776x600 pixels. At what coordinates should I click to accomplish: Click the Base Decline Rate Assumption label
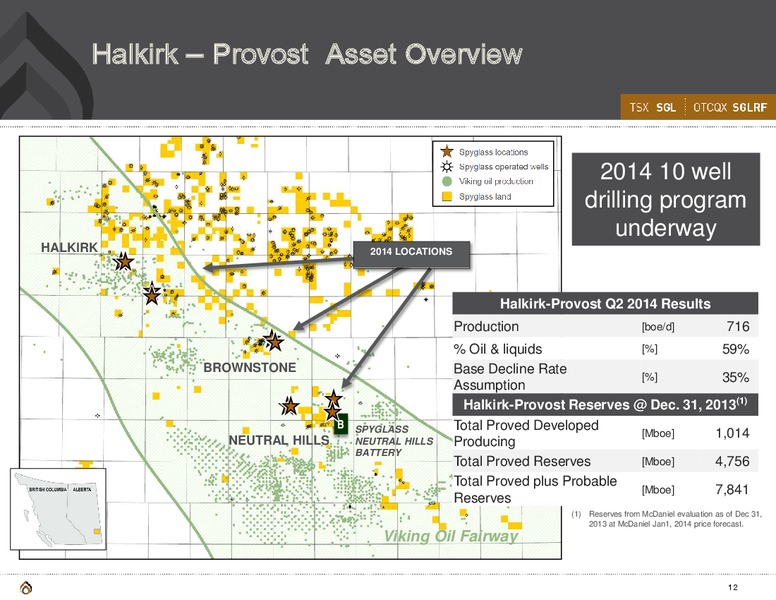[510, 377]
